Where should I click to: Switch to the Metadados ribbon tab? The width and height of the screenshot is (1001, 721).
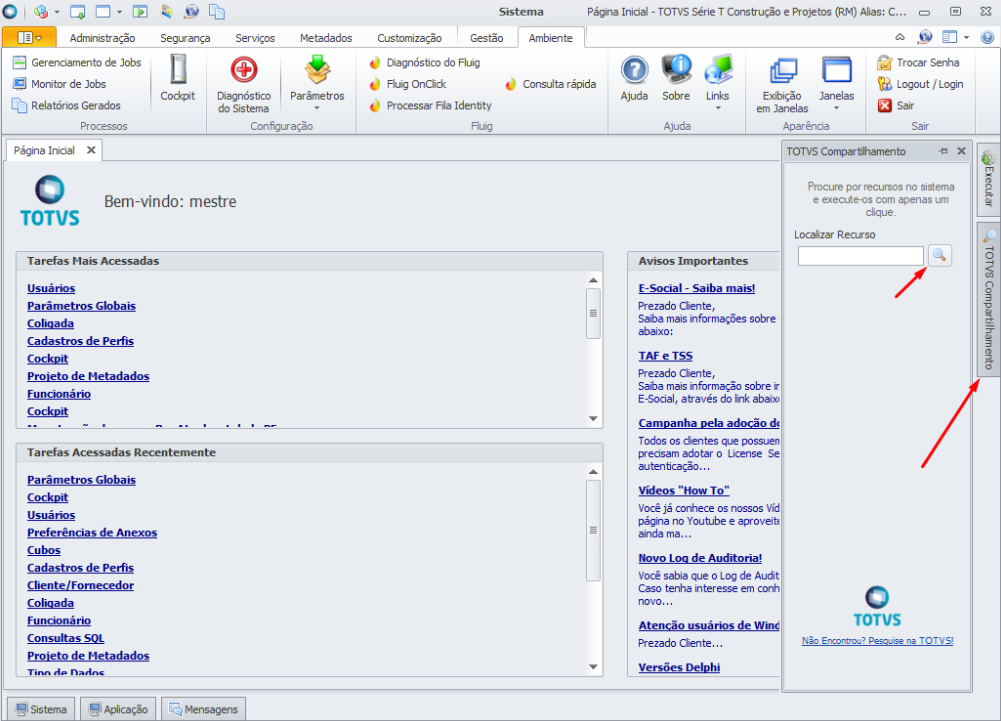tap(326, 38)
